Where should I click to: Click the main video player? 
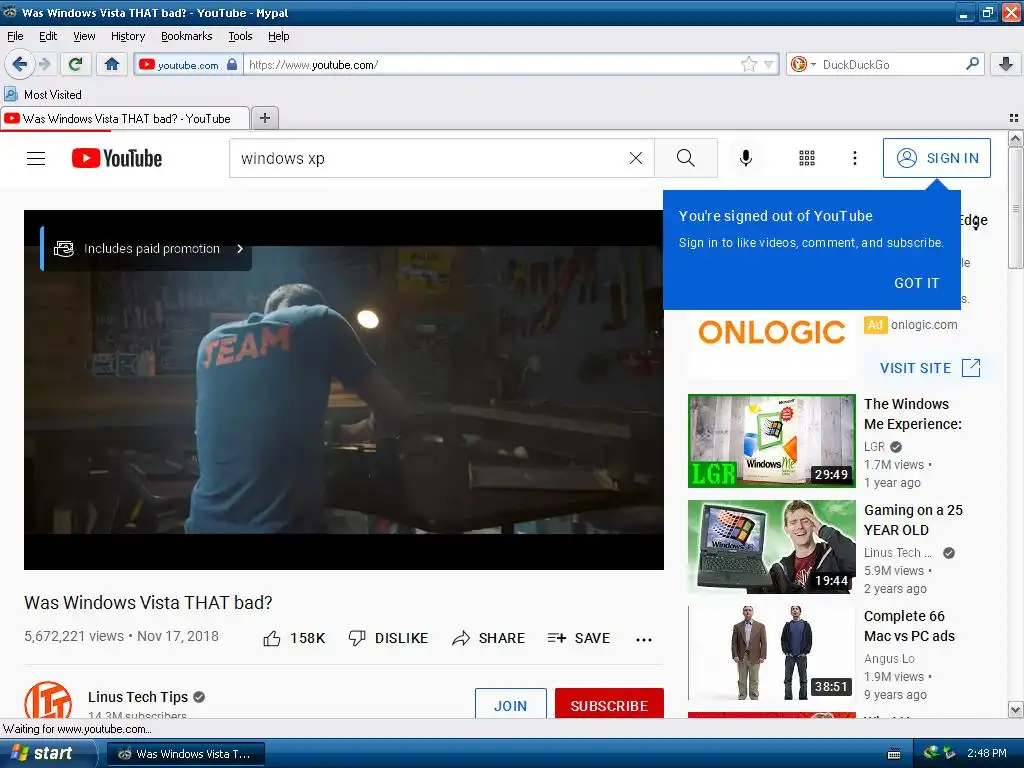(x=344, y=390)
